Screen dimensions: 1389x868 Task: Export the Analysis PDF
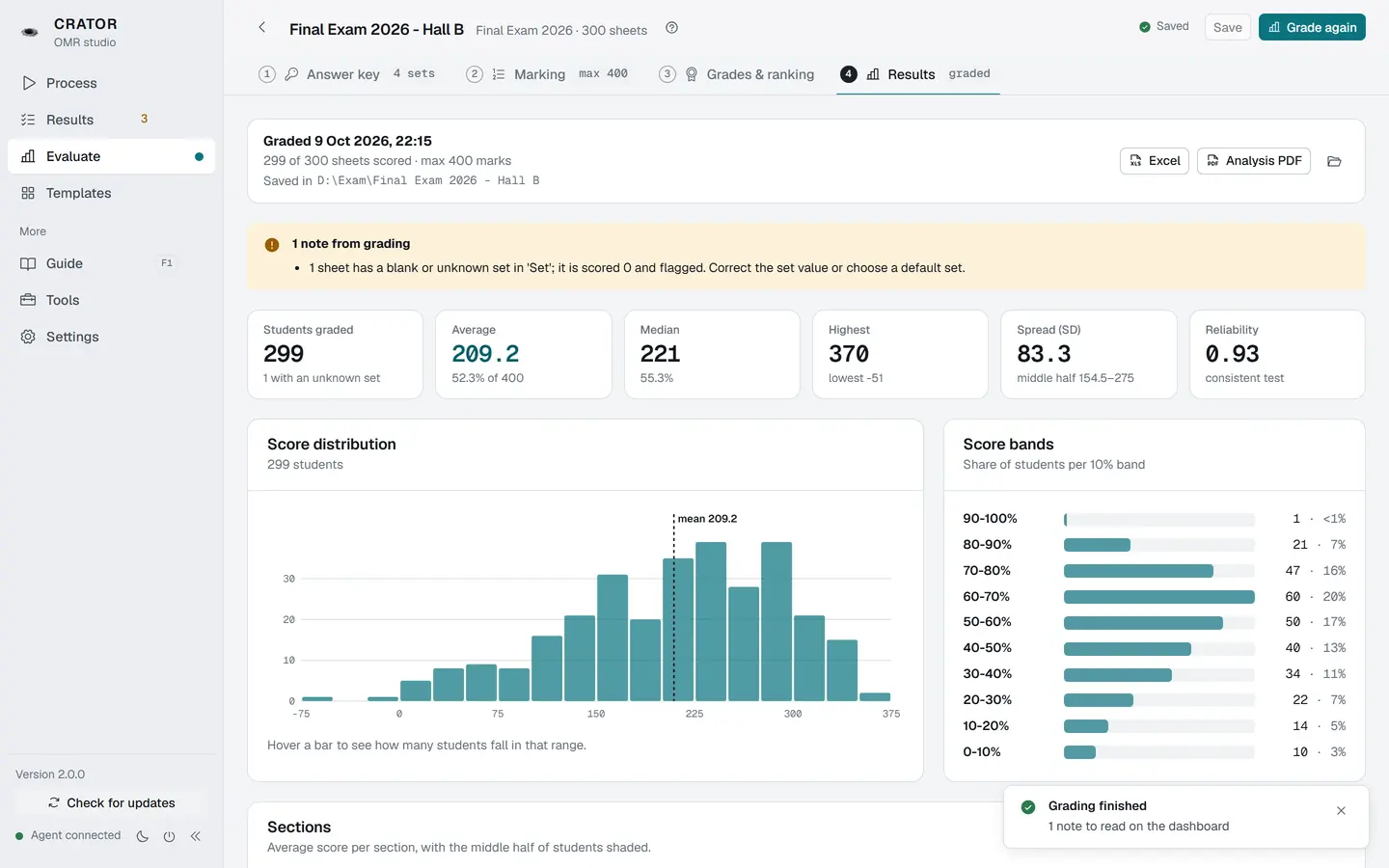tap(1254, 161)
